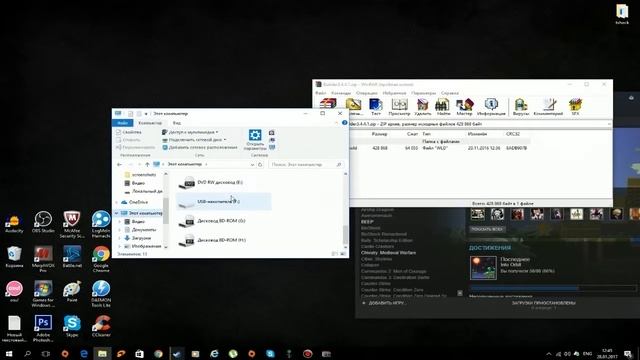Select Chivalry: Medieval Warfare in Steam library
Screen dimensions: 640x360
(388, 253)
